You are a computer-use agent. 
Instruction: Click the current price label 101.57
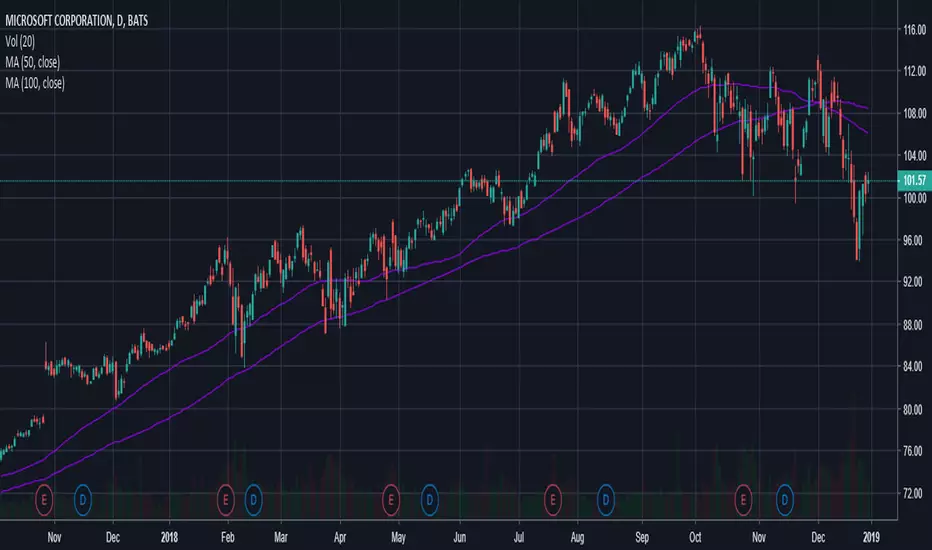(914, 180)
